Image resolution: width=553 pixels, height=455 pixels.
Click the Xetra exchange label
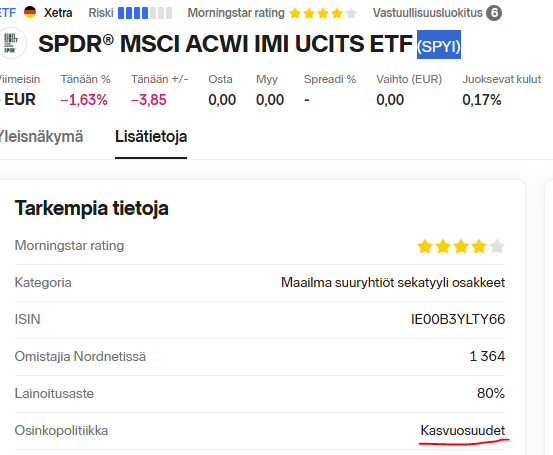pyautogui.click(x=58, y=13)
